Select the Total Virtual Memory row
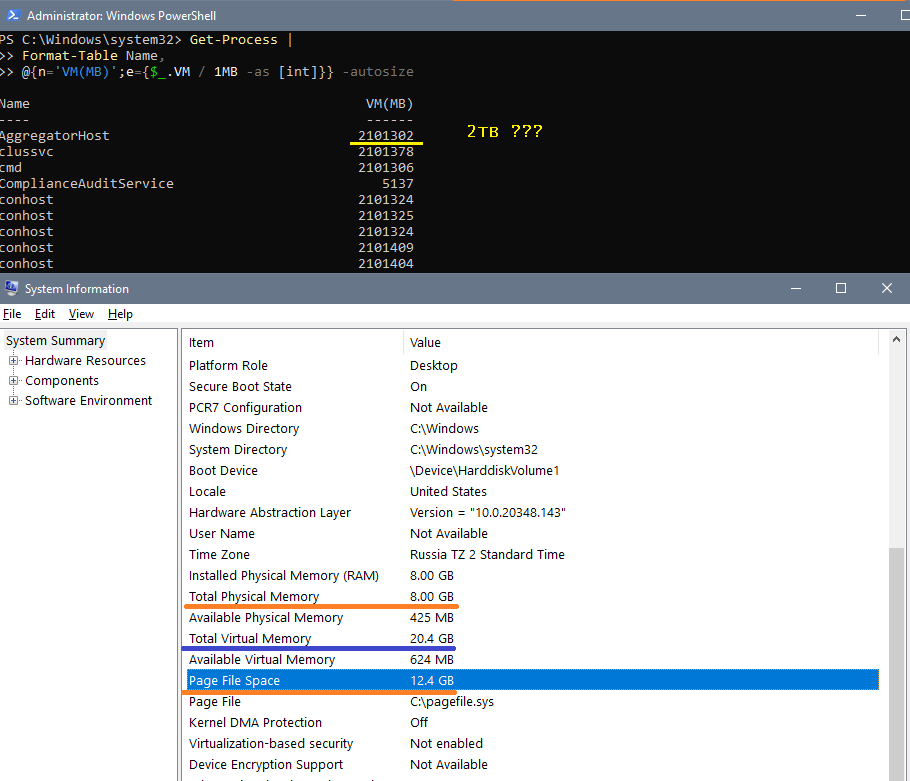Image resolution: width=910 pixels, height=781 pixels. coord(250,639)
